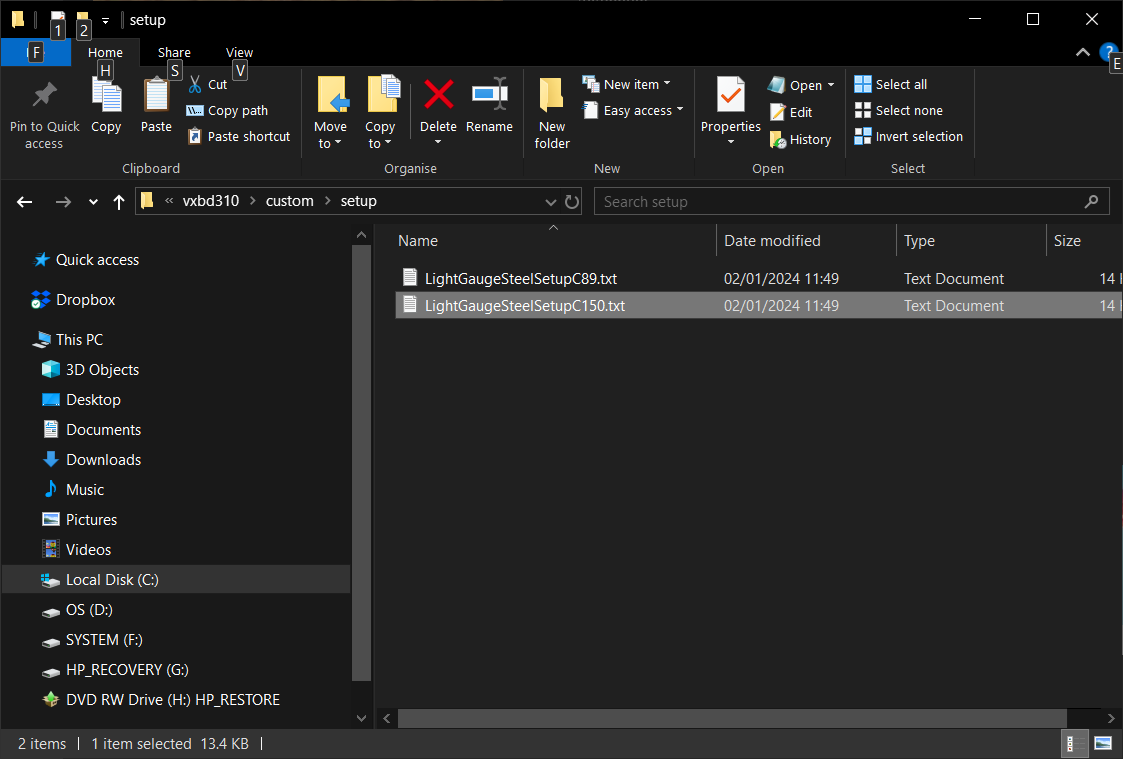Viewport: 1123px width, 759px height.
Task: Click the Cut scissors icon
Action: [195, 85]
